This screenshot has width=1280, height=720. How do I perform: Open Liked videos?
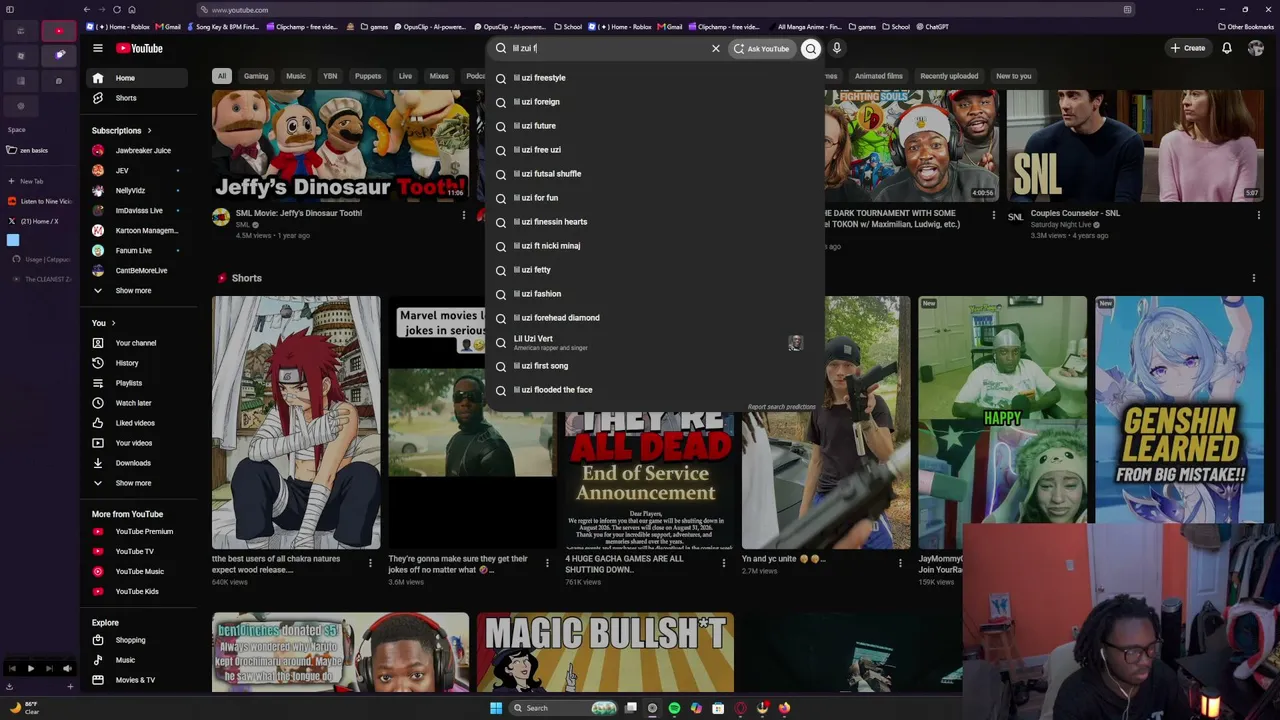tap(137, 423)
